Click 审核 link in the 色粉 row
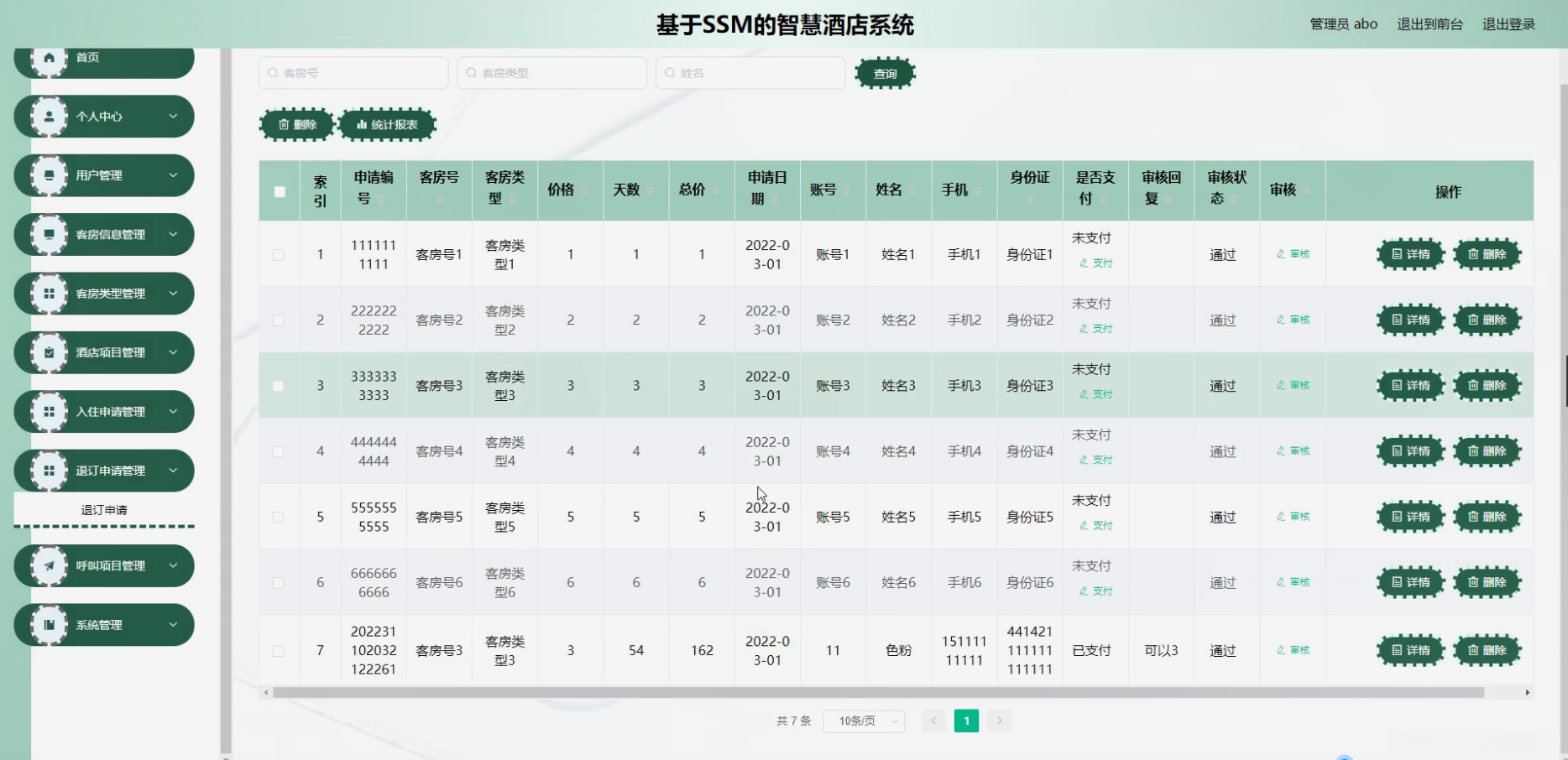The height and width of the screenshot is (760, 1568). pyautogui.click(x=1293, y=650)
